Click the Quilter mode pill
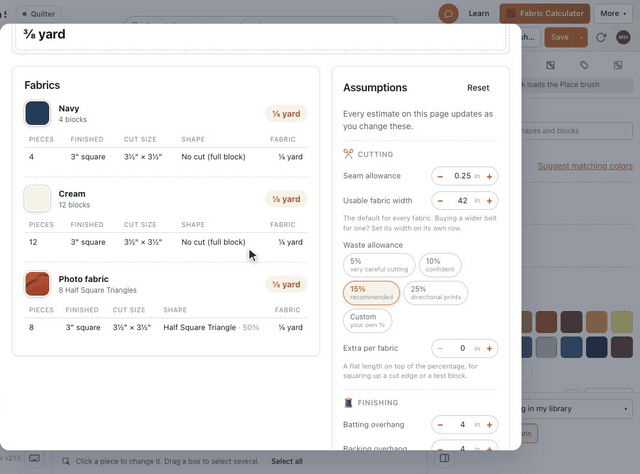 click(39, 14)
